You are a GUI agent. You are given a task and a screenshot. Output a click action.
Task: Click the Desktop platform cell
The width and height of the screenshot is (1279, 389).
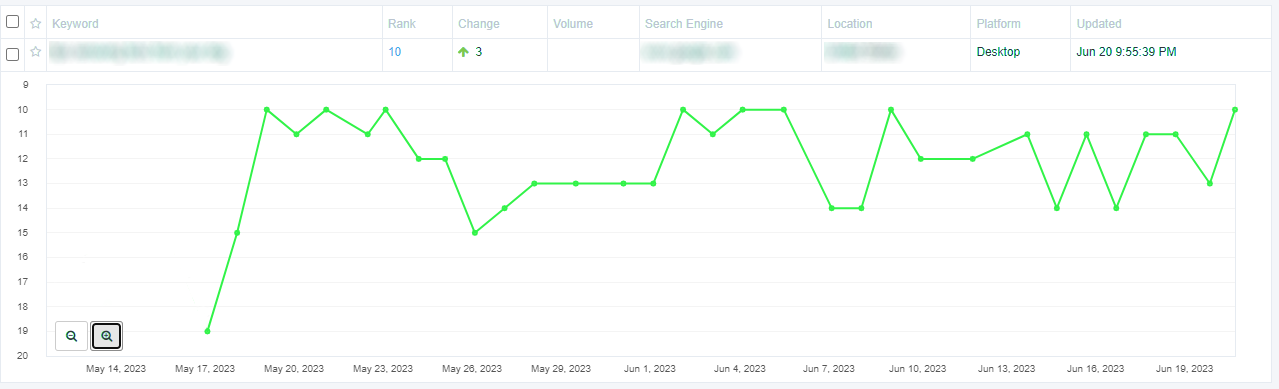(x=998, y=52)
